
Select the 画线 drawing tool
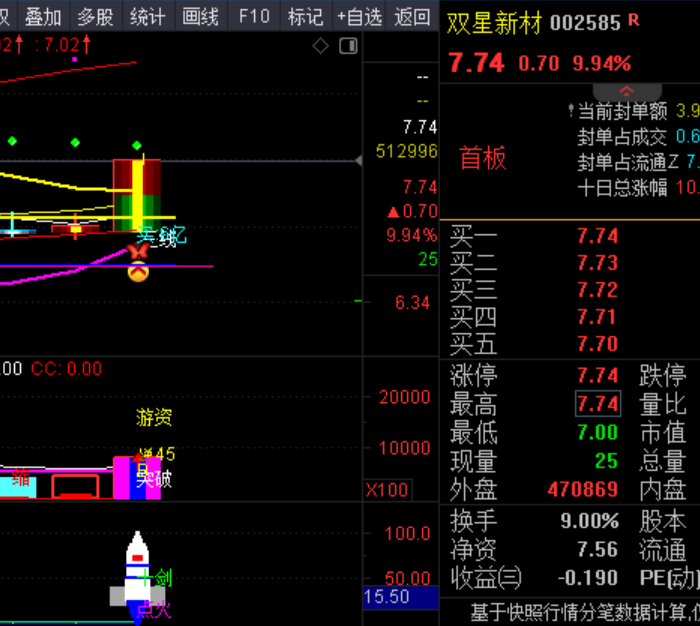[200, 17]
